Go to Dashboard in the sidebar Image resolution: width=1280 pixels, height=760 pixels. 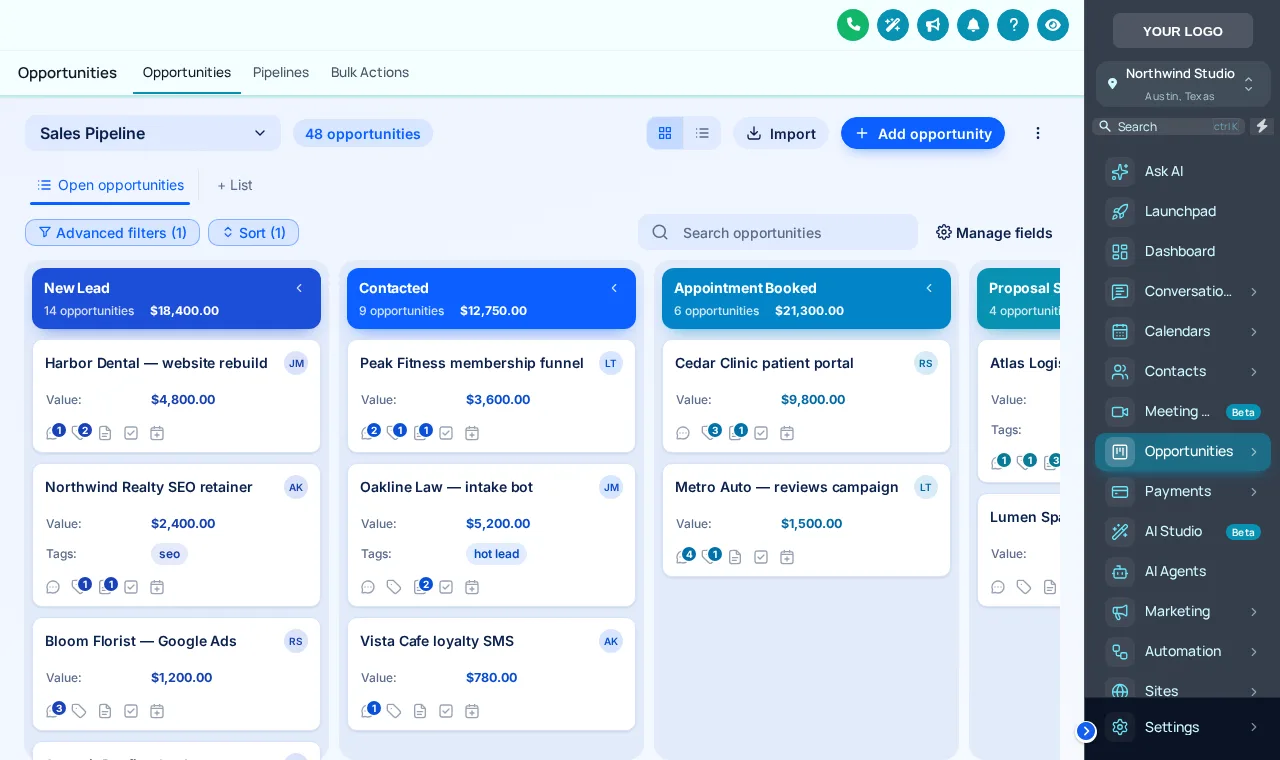[1183, 251]
